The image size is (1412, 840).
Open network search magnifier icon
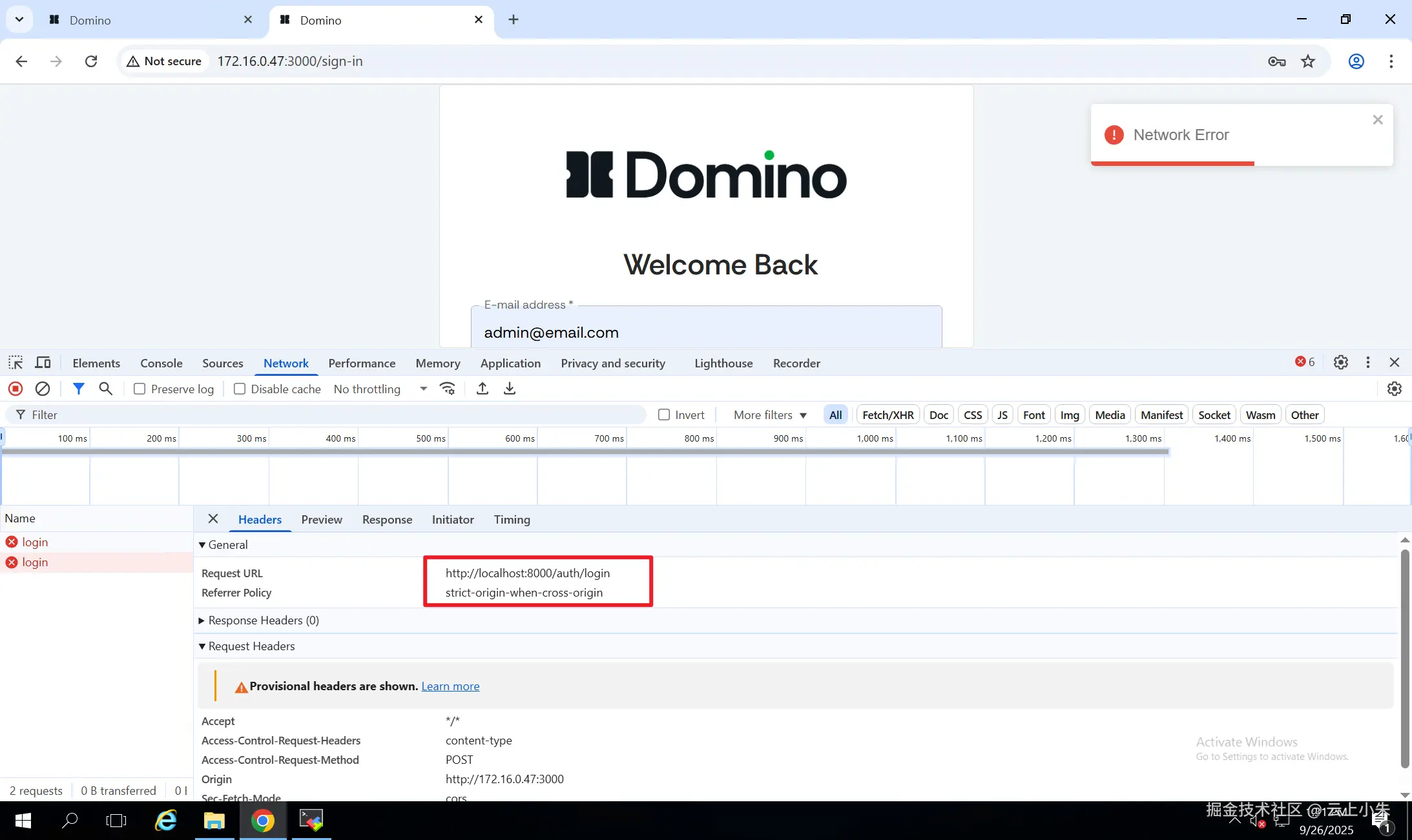click(x=105, y=389)
